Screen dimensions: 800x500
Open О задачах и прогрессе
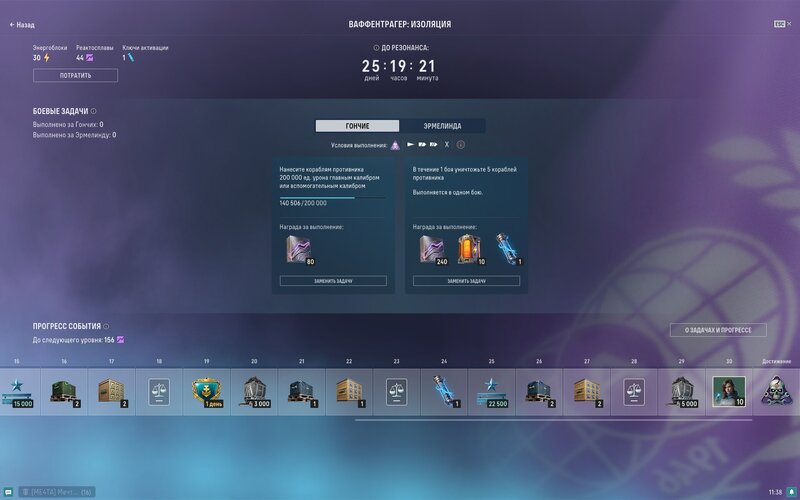pos(718,330)
